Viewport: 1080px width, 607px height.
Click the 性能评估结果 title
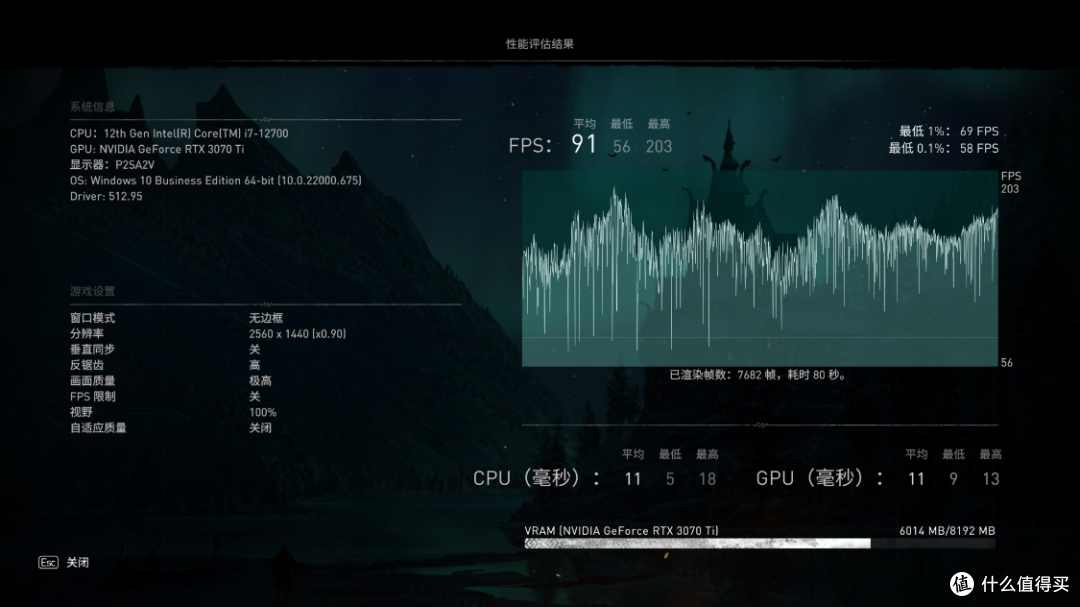click(x=540, y=44)
